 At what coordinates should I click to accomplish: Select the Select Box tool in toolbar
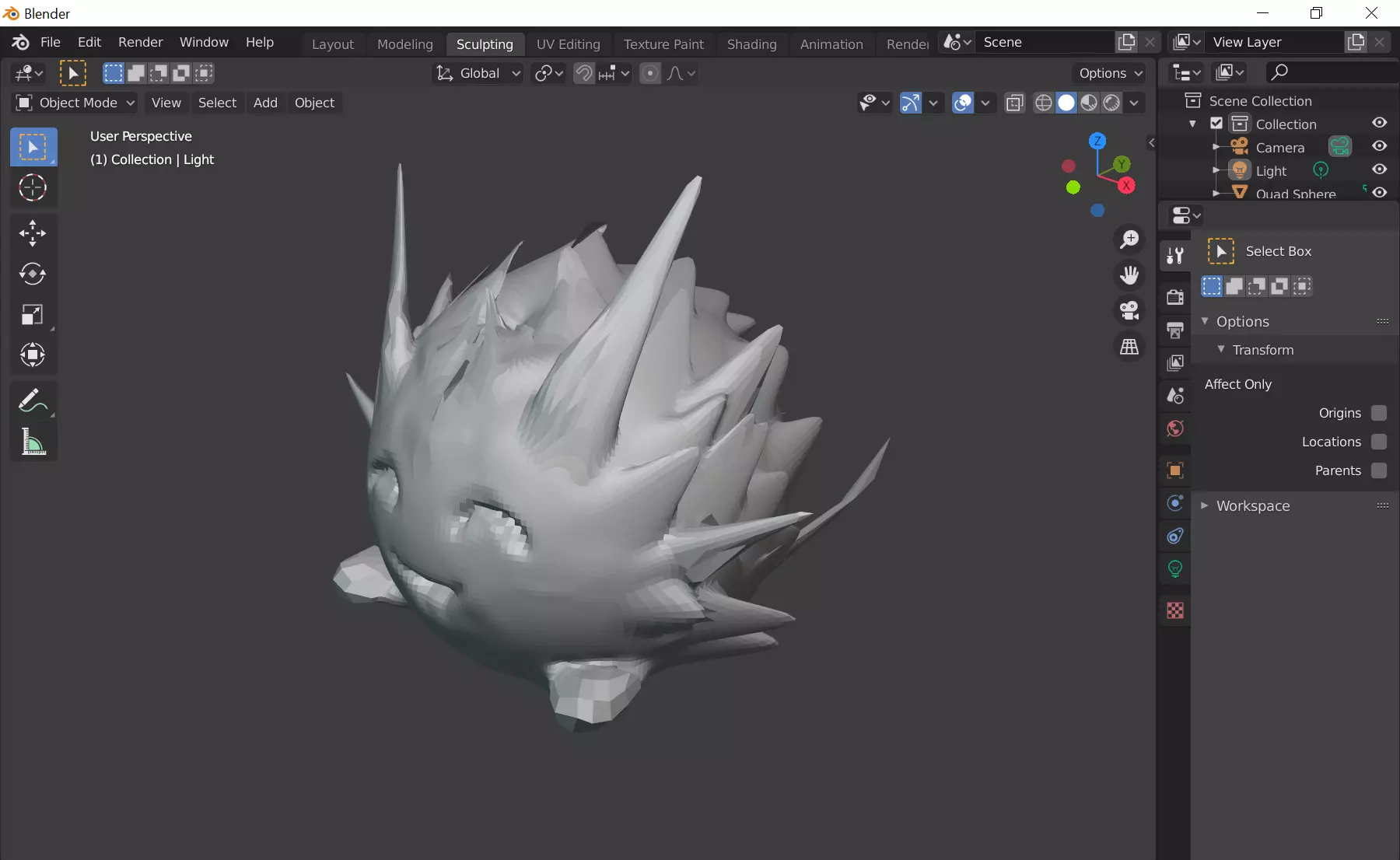(x=33, y=147)
